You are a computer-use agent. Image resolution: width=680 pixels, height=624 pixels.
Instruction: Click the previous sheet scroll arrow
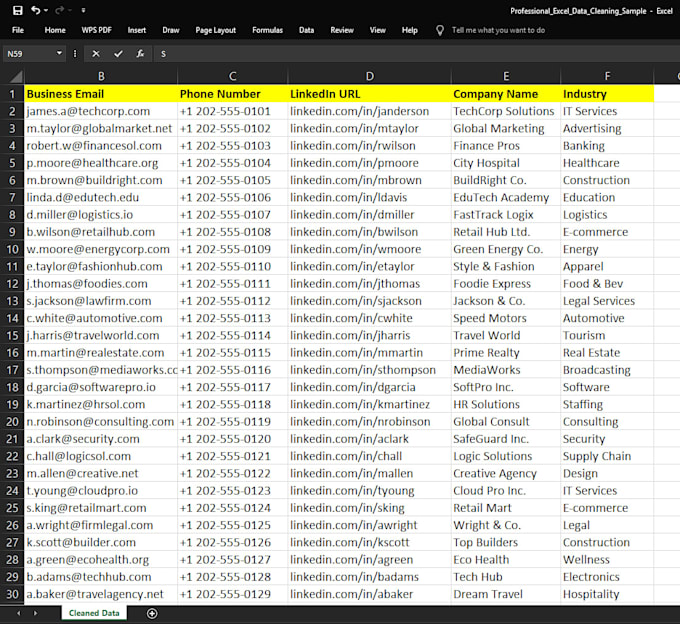point(18,613)
